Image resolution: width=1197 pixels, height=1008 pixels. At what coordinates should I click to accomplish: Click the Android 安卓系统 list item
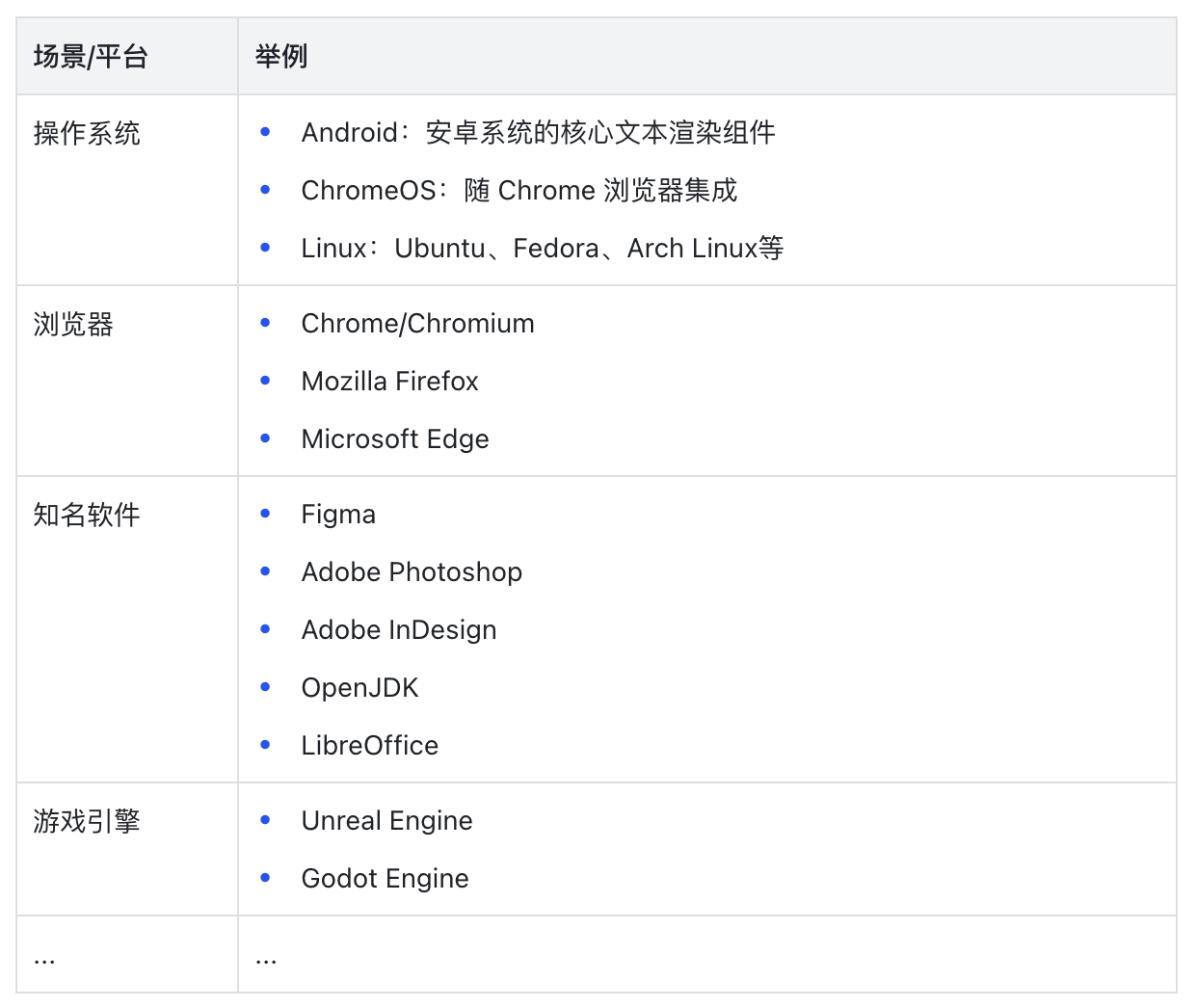538,133
